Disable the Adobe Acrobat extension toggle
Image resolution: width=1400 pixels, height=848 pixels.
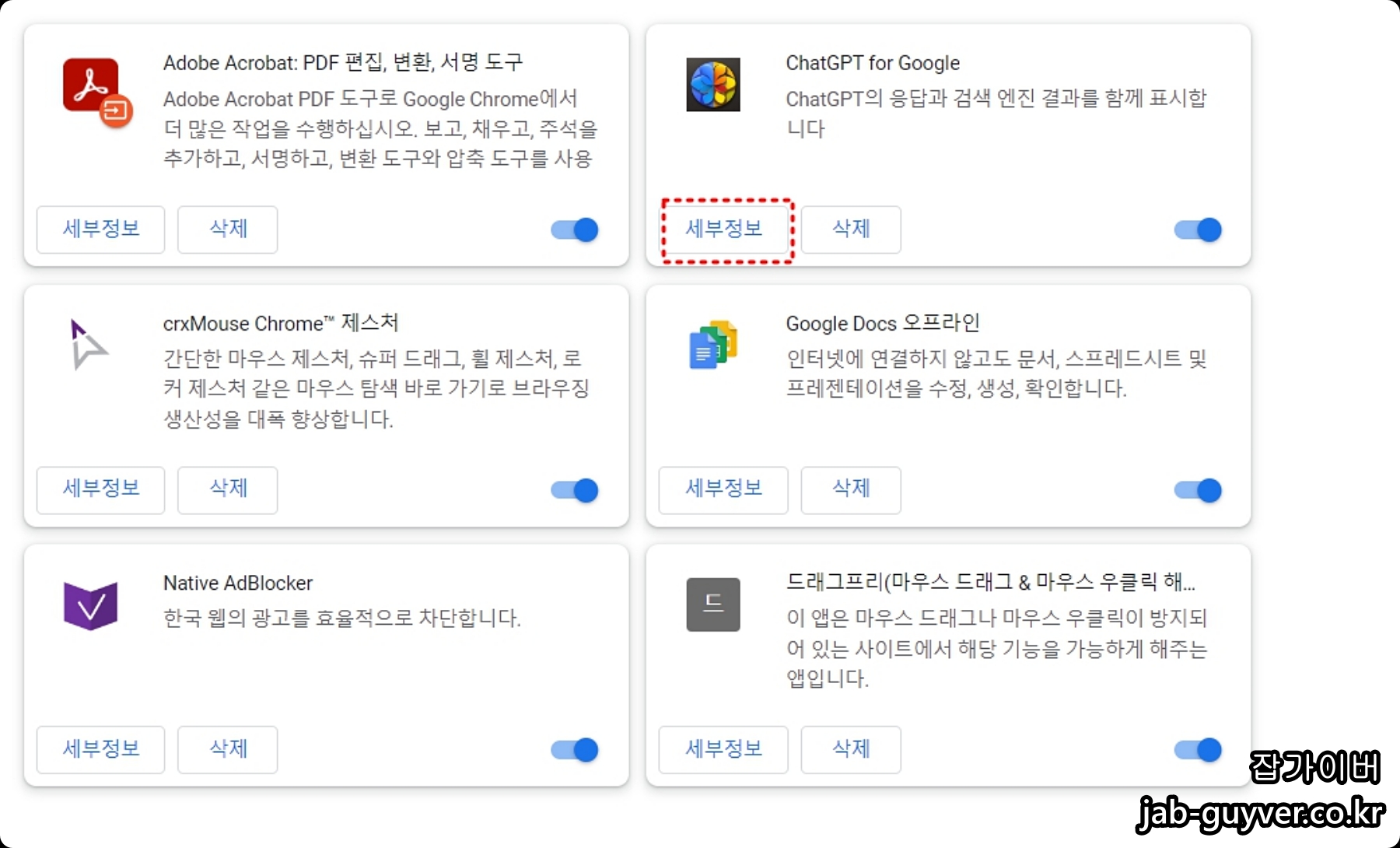(575, 230)
